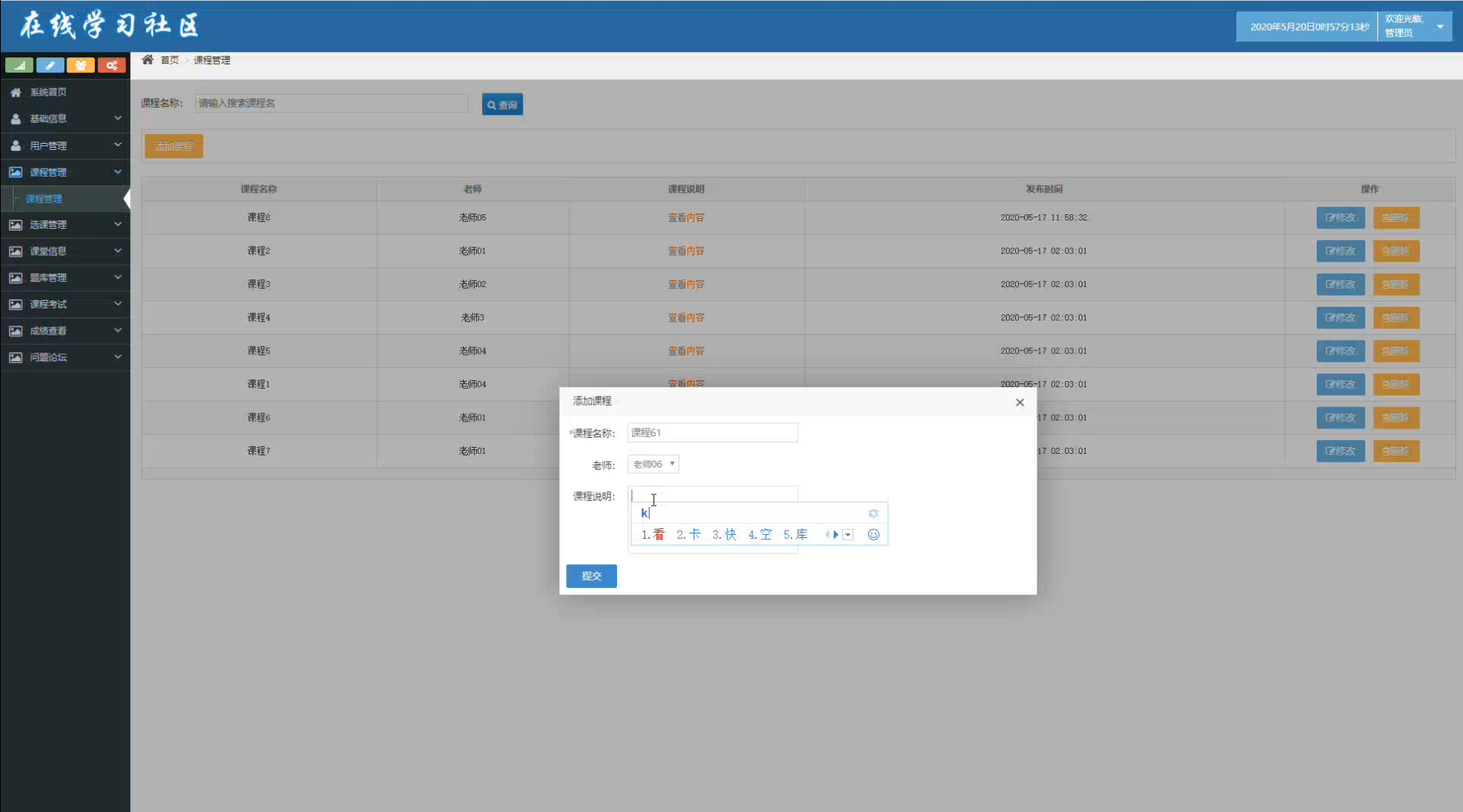This screenshot has height=812, width=1463.
Task: Delete 课程2 with the 删除 button
Action: 1396,251
